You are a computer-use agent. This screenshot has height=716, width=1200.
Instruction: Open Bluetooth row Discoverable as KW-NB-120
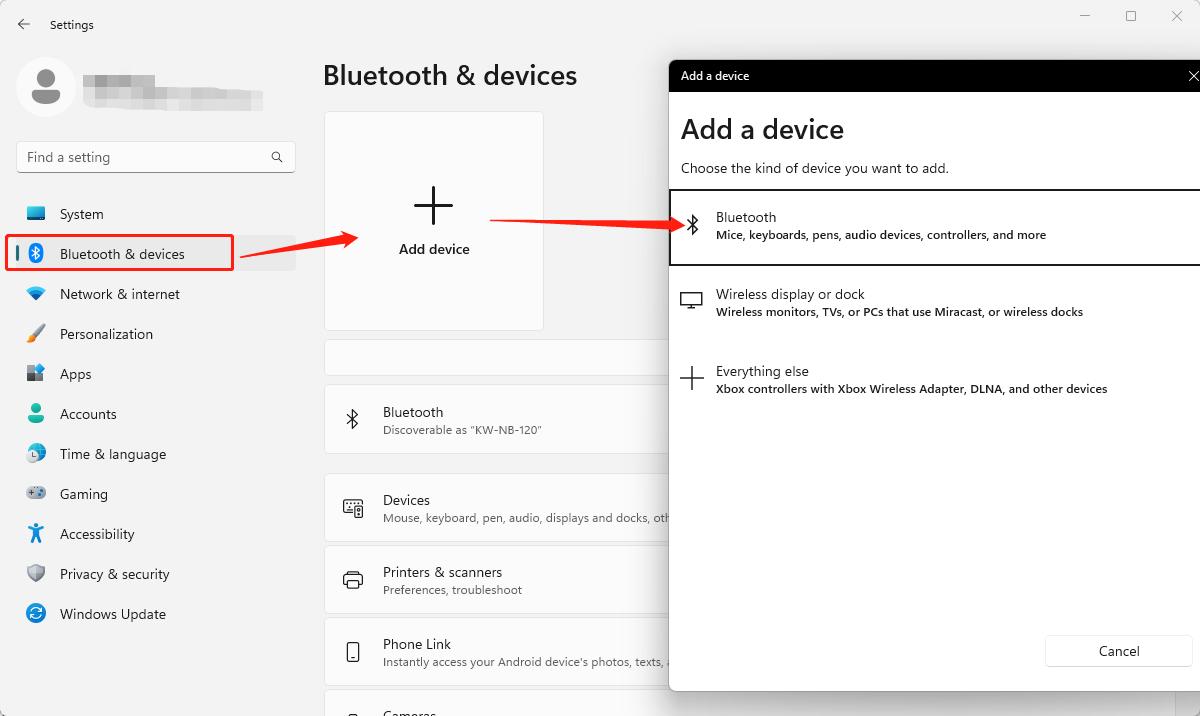[x=497, y=420]
